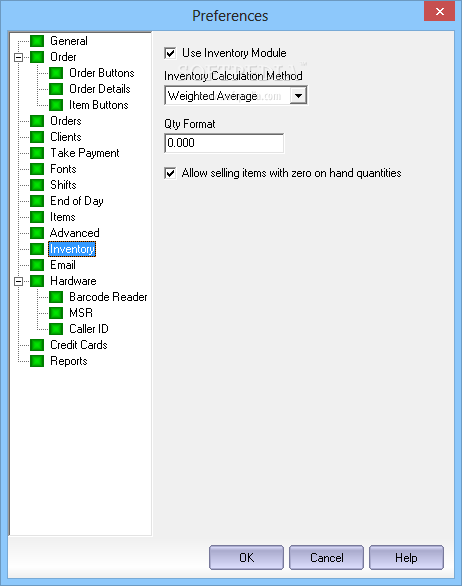Viewport: 462px width, 586px height.
Task: Go to Credit Cards settings
Action: click(79, 345)
